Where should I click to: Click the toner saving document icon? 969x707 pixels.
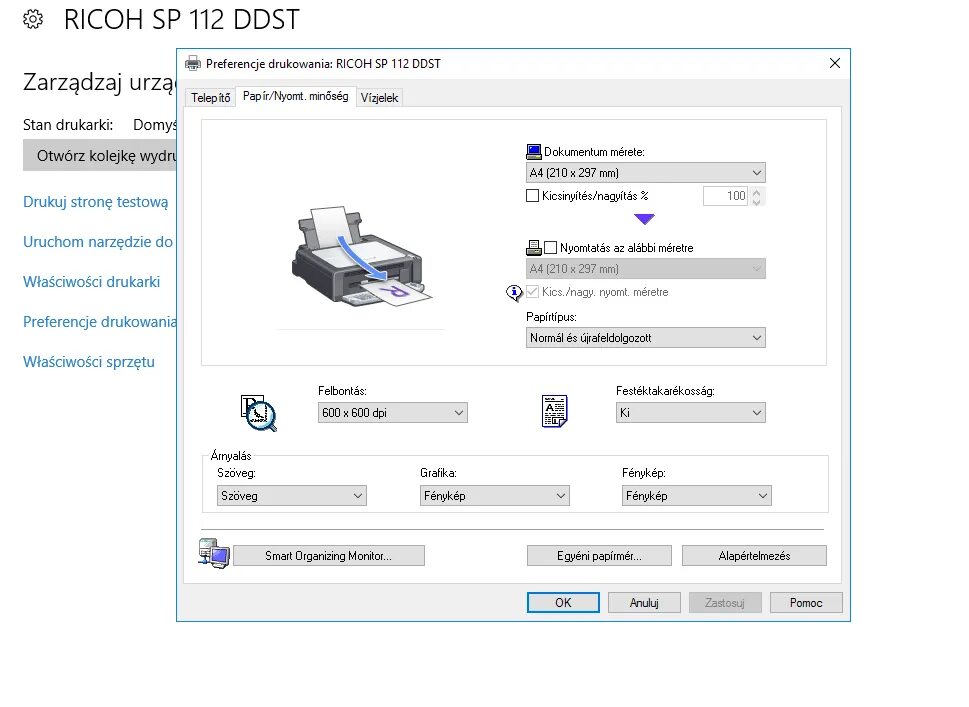point(554,411)
